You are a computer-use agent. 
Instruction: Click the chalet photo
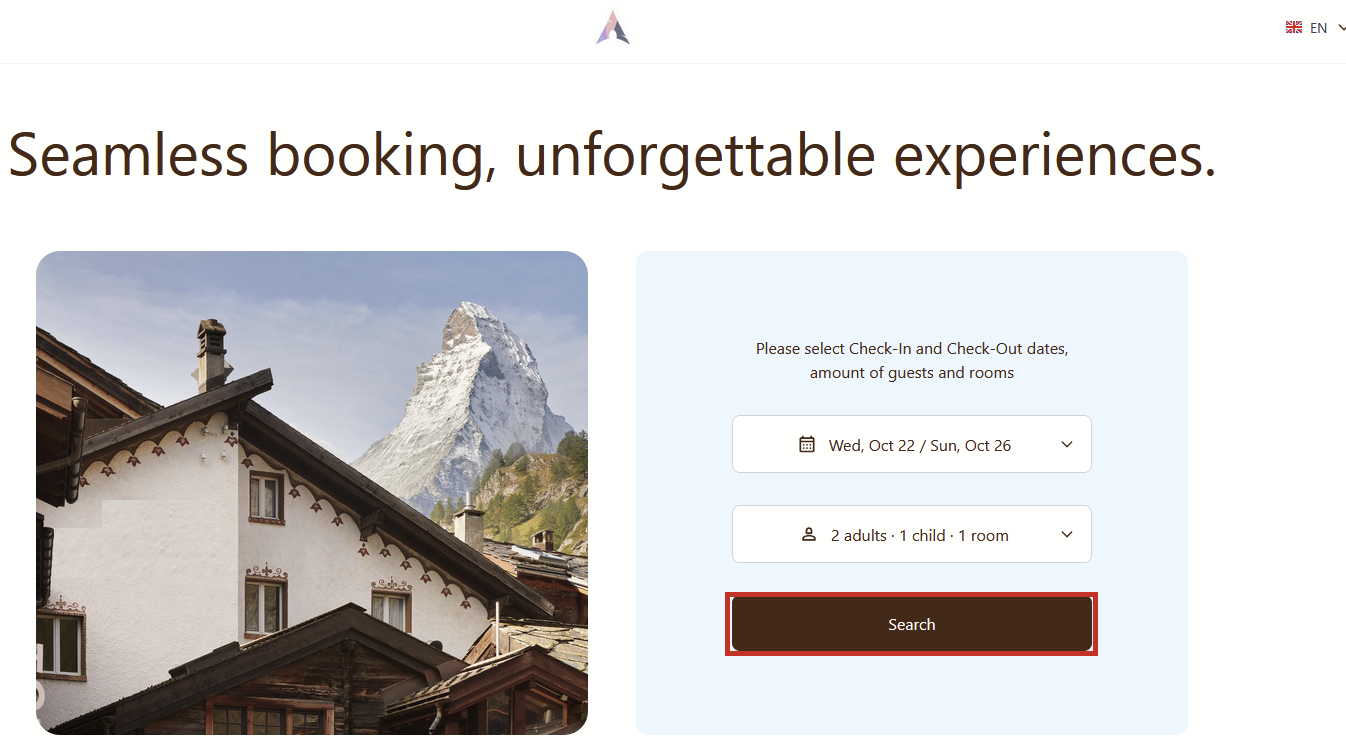tap(311, 492)
